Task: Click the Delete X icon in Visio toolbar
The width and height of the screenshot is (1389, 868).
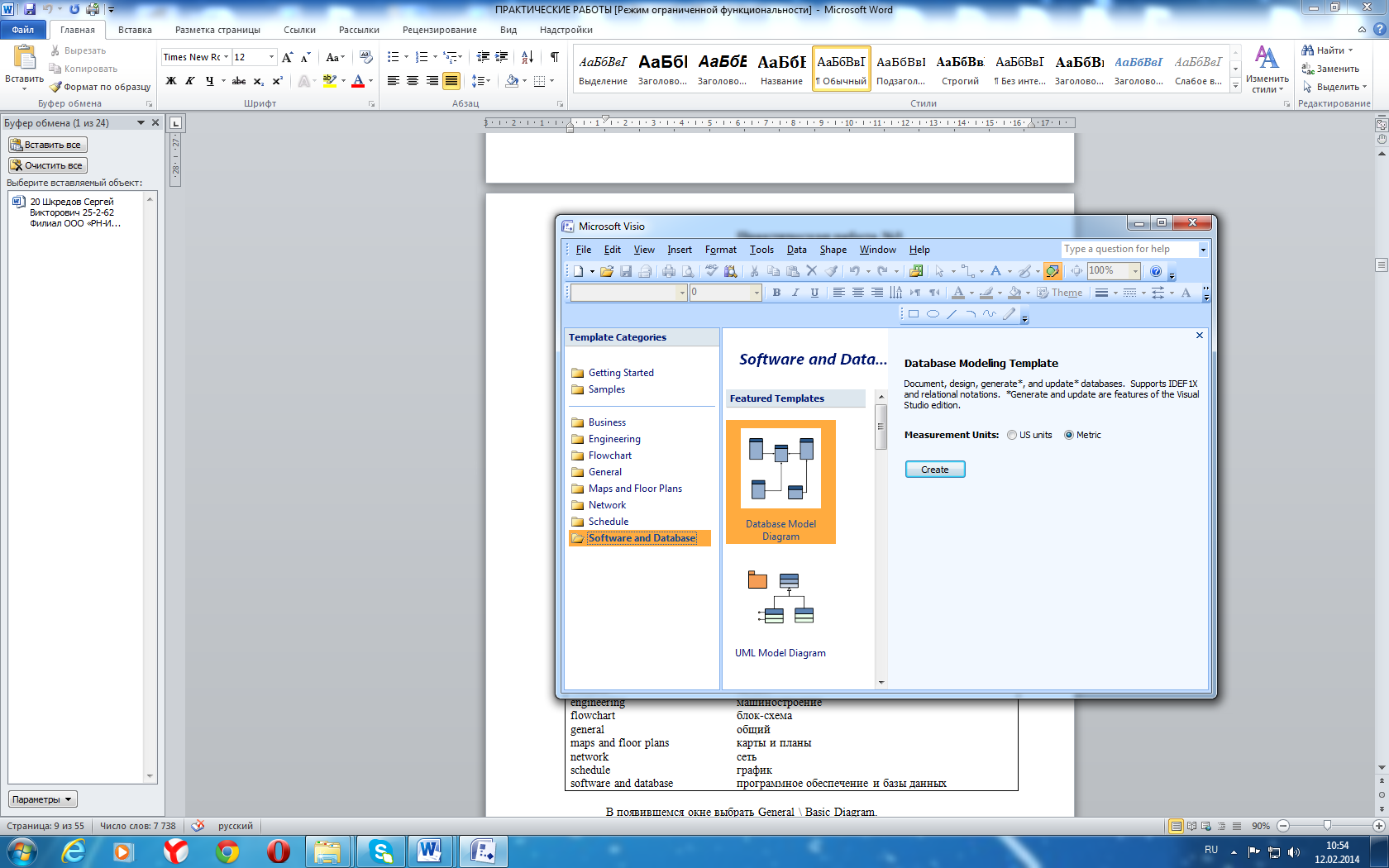Action: tap(812, 271)
